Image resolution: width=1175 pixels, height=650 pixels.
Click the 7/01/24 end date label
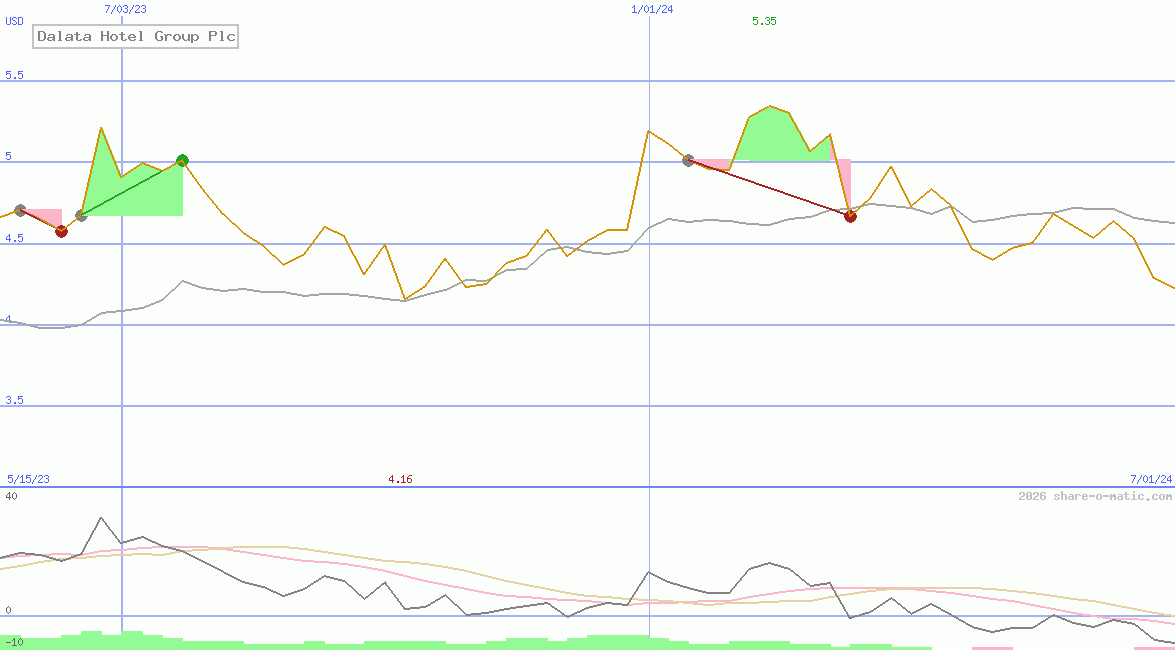pos(1150,479)
